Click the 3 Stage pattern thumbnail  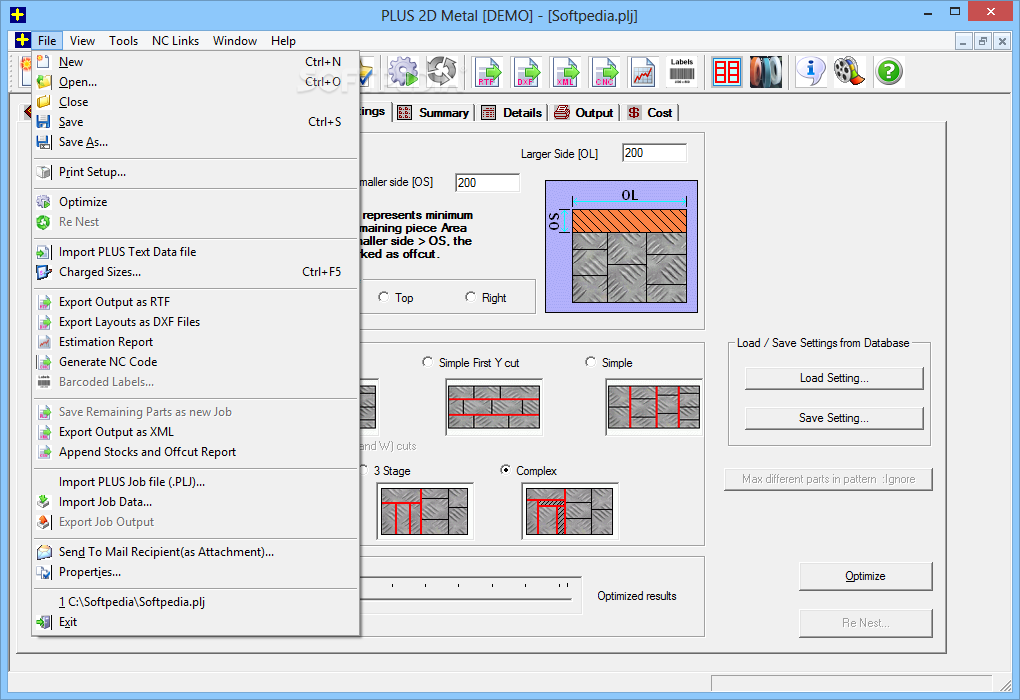[425, 511]
